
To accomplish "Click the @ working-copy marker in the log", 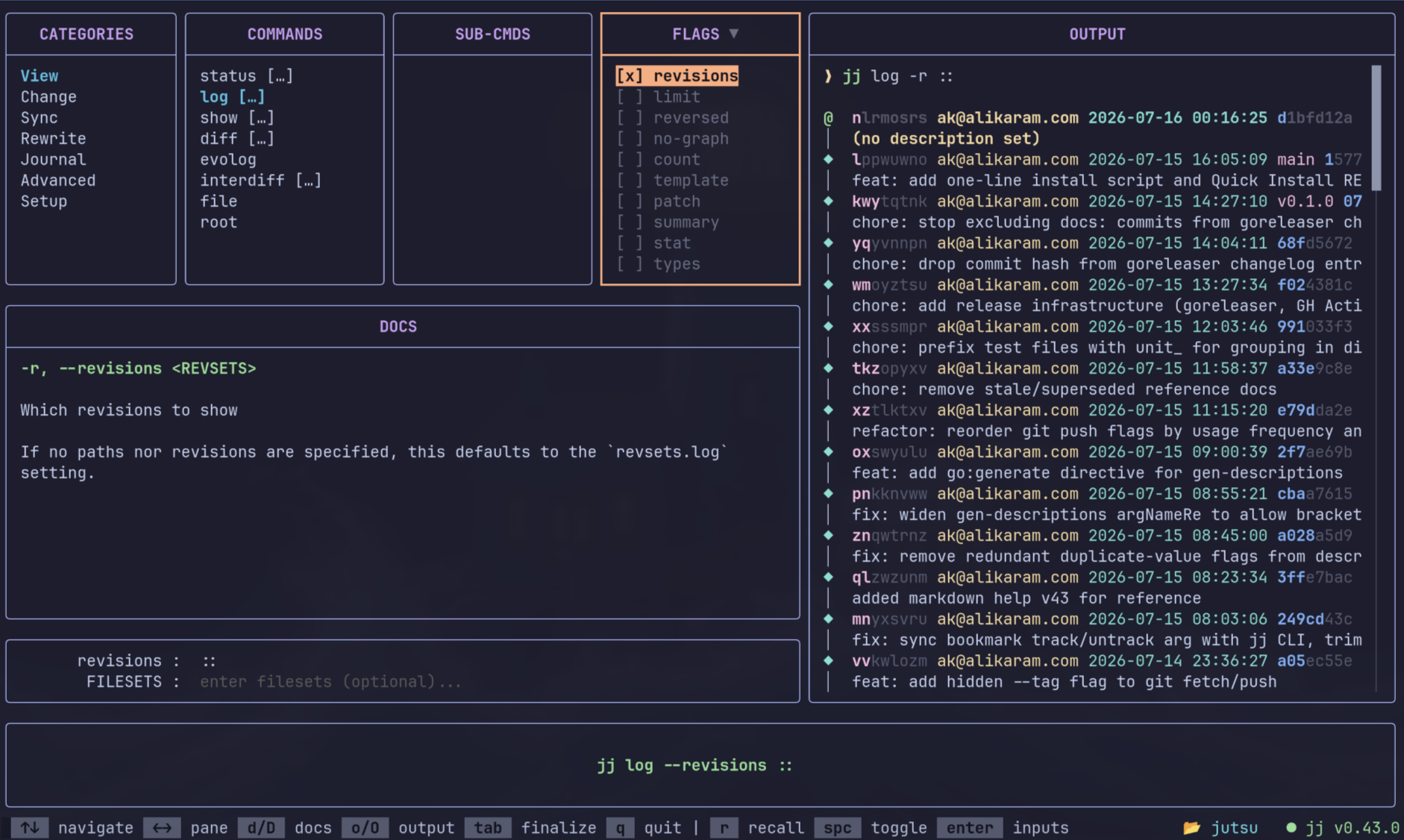I will click(x=828, y=118).
